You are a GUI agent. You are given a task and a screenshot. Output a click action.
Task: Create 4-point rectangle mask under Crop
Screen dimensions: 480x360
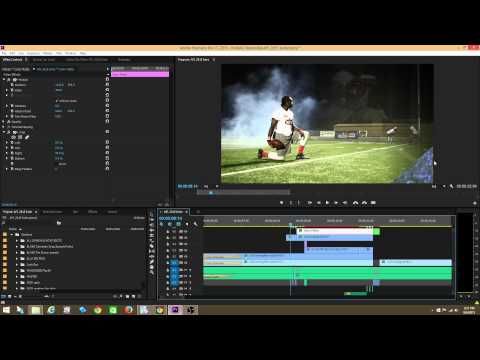point(20,137)
